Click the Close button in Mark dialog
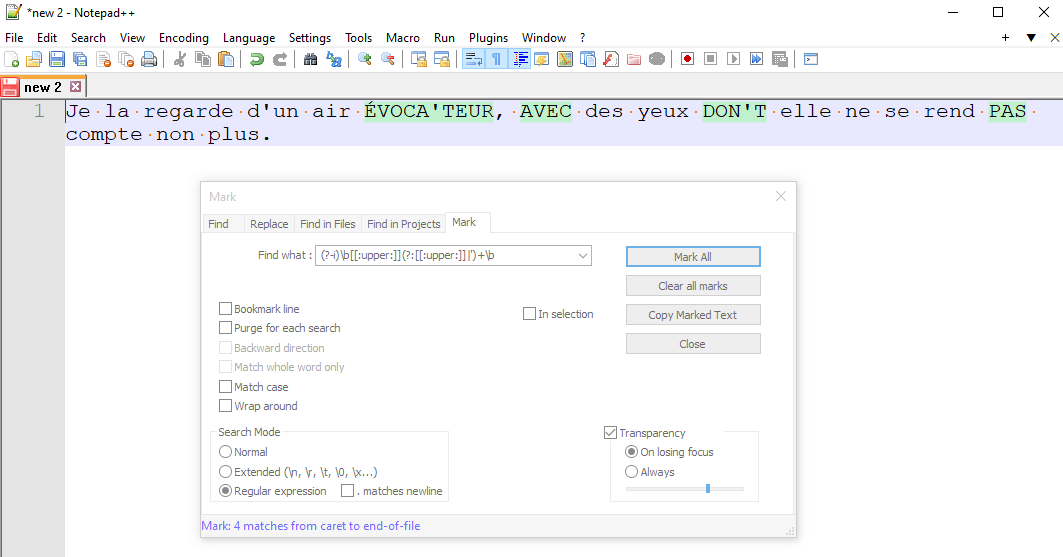The width and height of the screenshot is (1063, 557). point(693,344)
